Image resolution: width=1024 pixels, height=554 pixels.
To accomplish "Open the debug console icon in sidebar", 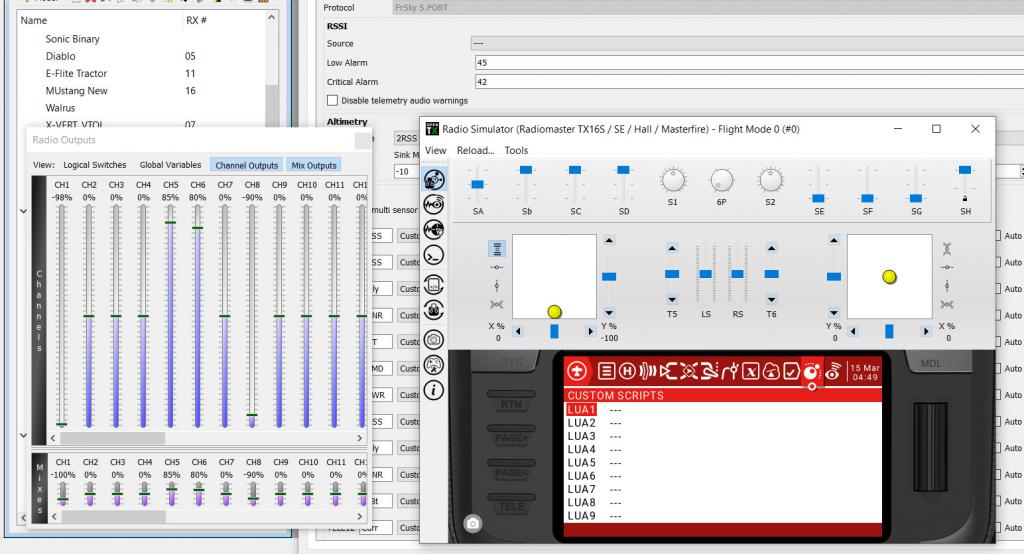I will coord(435,255).
